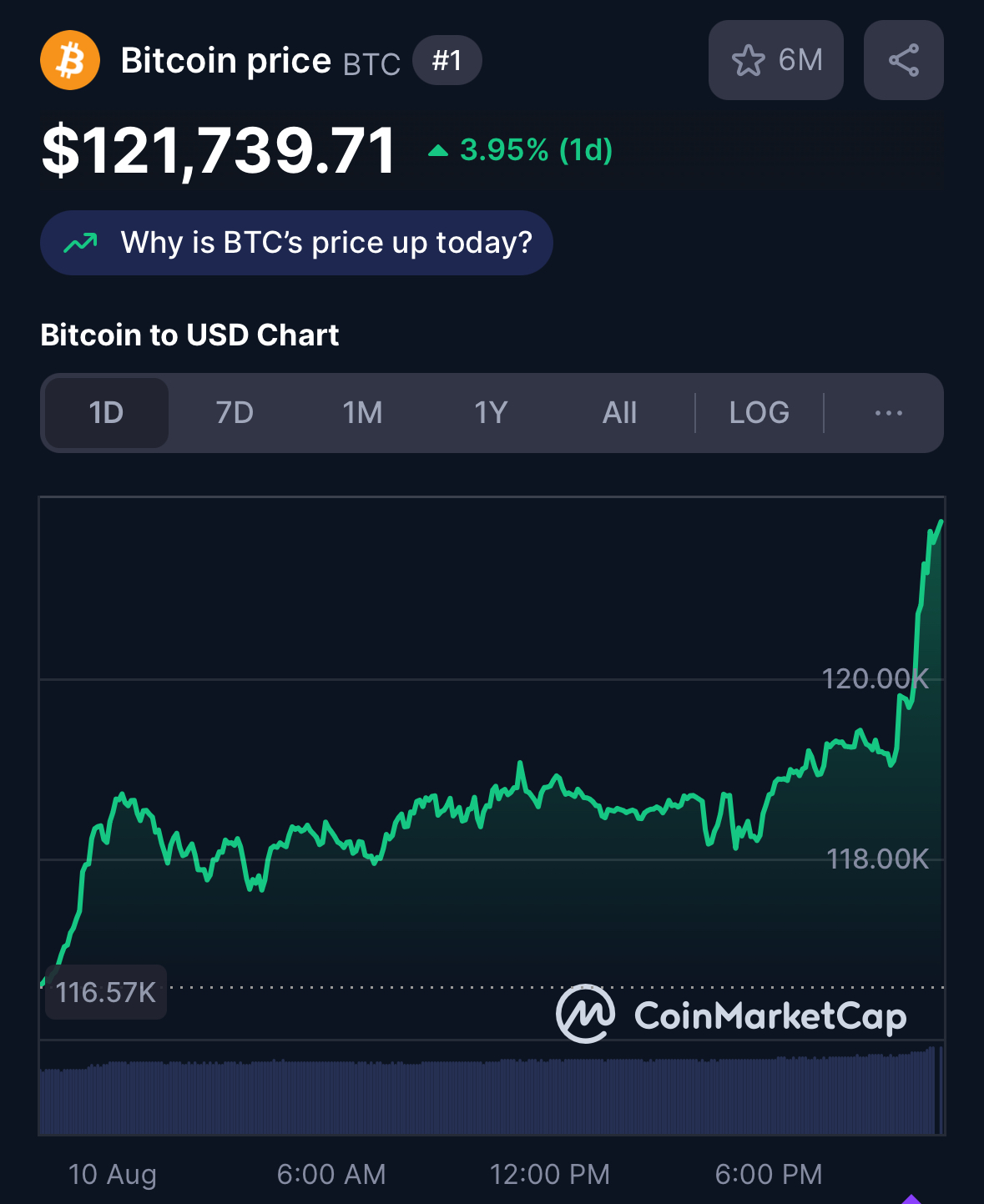The width and height of the screenshot is (984, 1204).
Task: Click the #1 rank badge
Action: [447, 60]
